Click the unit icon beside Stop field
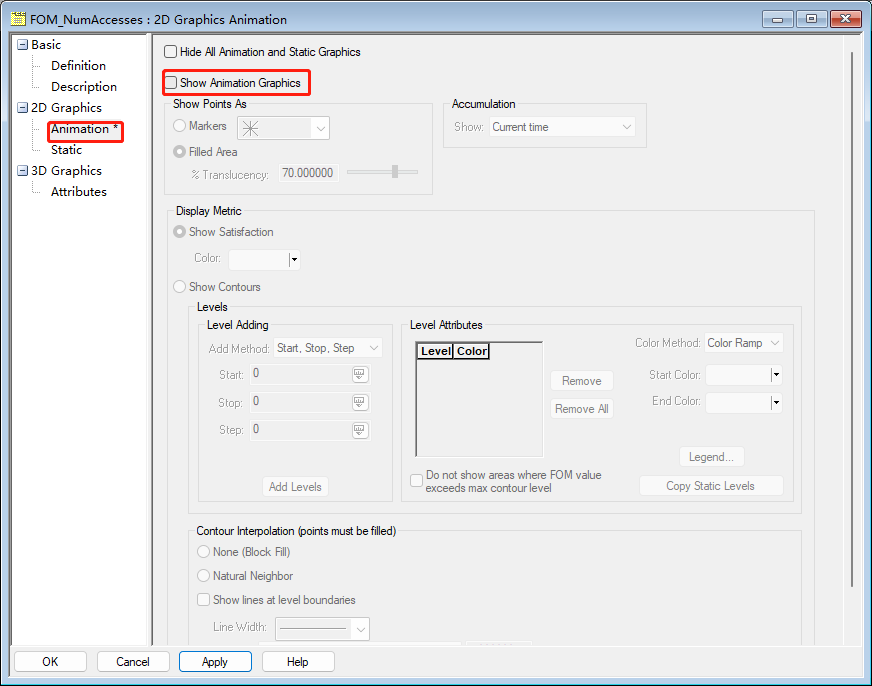The width and height of the screenshot is (872, 686). tap(360, 402)
